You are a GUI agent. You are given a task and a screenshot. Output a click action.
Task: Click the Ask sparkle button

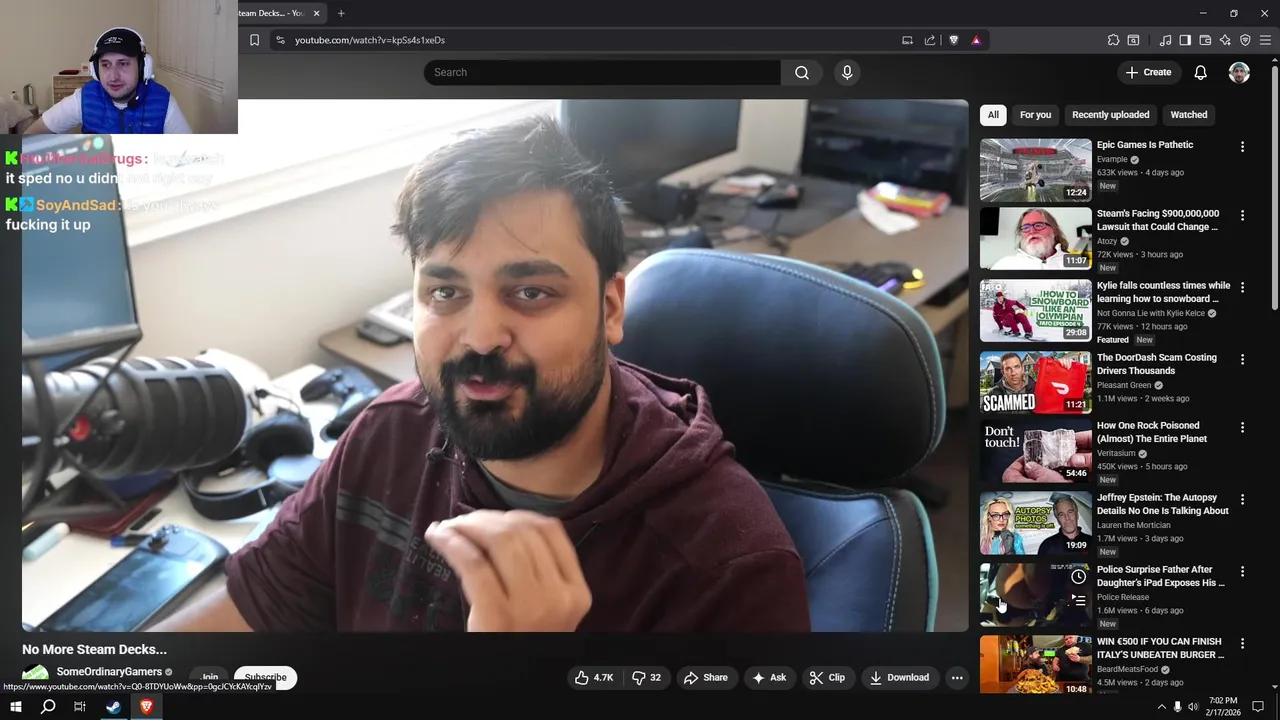click(769, 677)
